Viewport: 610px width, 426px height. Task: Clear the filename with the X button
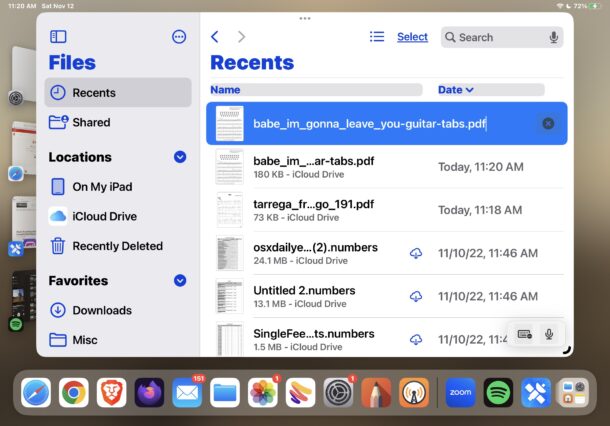548,123
